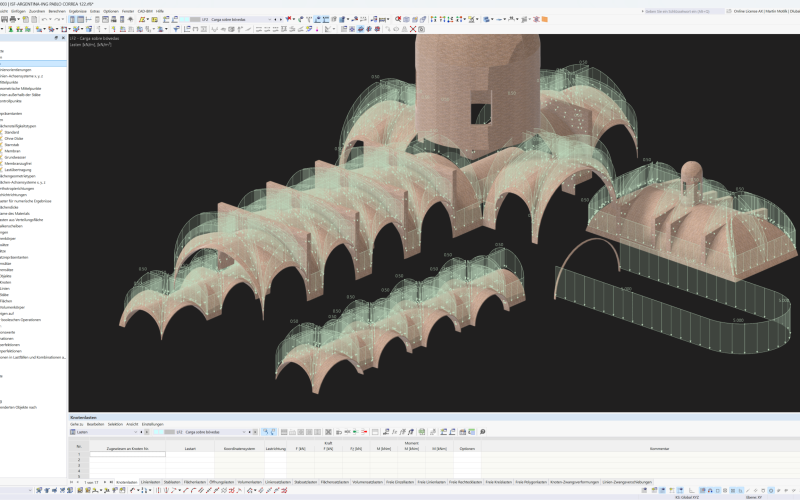This screenshot has width=800, height=500.
Task: Open the Ergebnisse menu
Action: (x=78, y=11)
